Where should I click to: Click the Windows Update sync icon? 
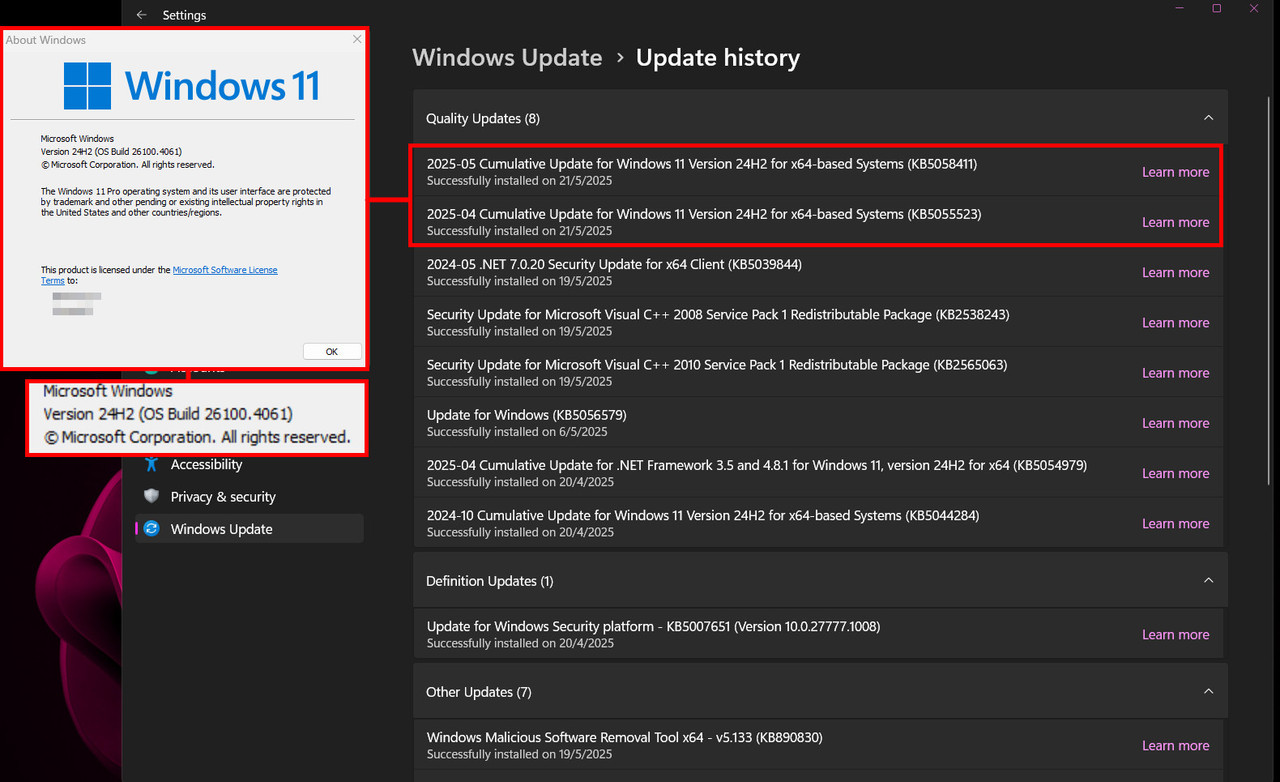click(x=151, y=529)
